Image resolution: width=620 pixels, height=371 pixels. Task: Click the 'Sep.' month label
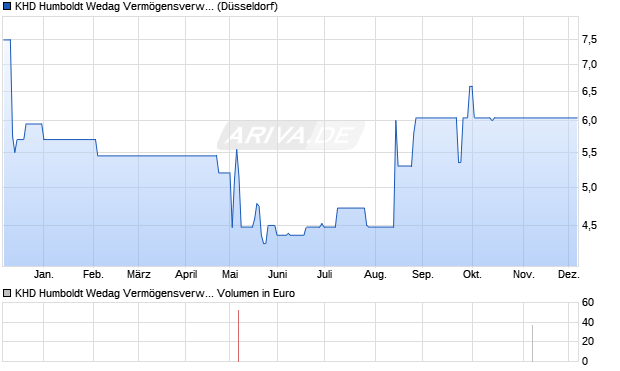423,274
